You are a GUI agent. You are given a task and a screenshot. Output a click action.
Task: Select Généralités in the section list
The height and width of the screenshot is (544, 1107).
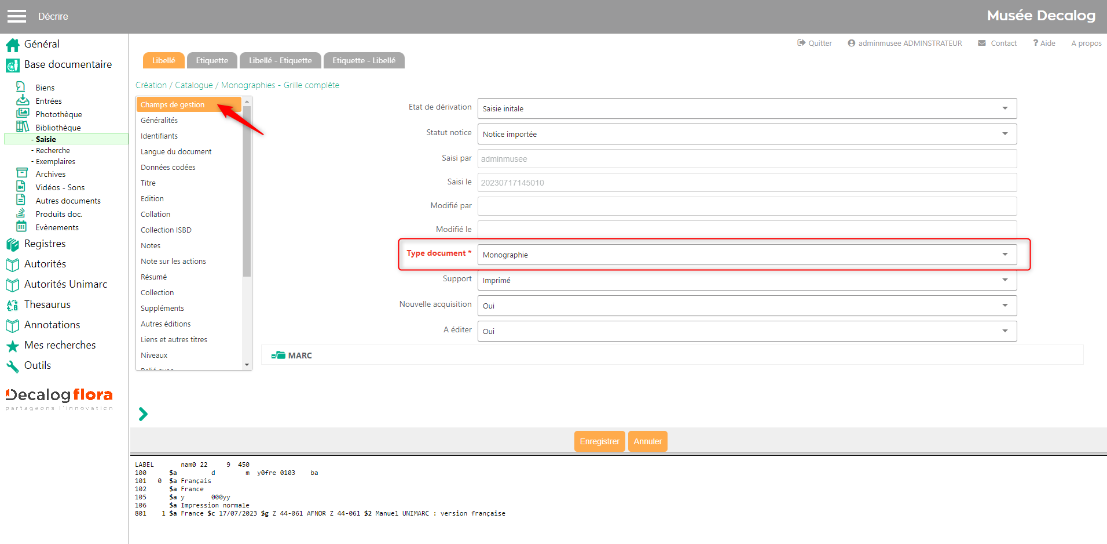[159, 120]
